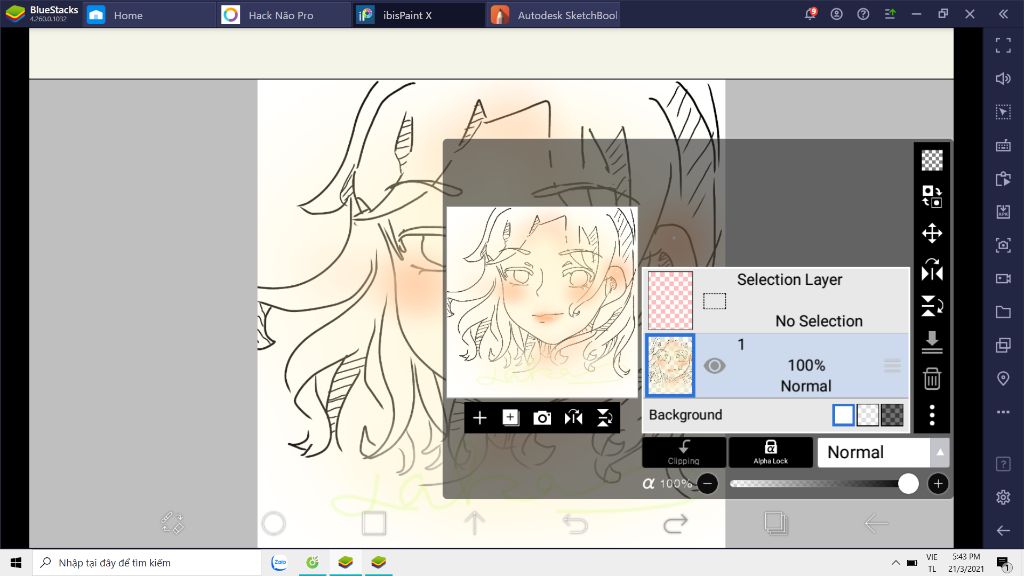Click Windows search box
This screenshot has height=576, width=1024.
click(x=146, y=562)
